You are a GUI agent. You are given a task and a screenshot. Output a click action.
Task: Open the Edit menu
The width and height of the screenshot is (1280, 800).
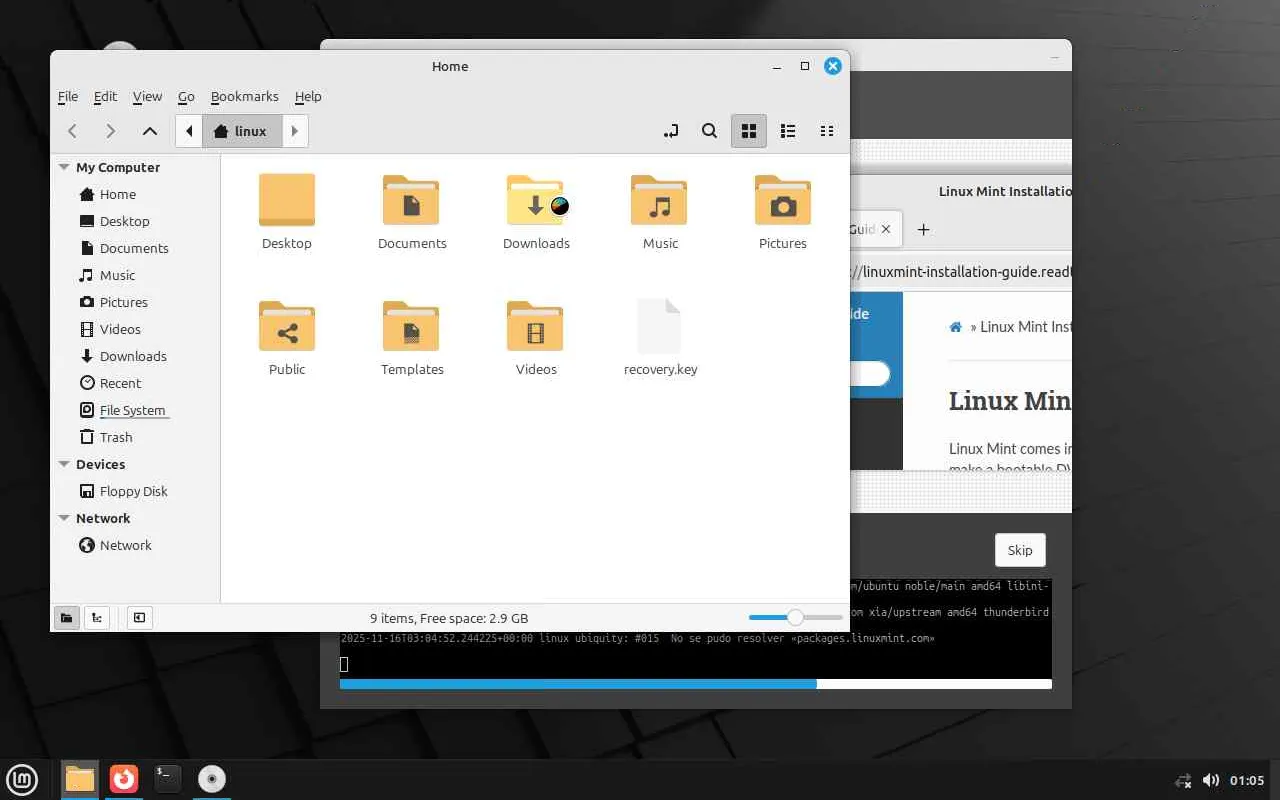(x=105, y=96)
